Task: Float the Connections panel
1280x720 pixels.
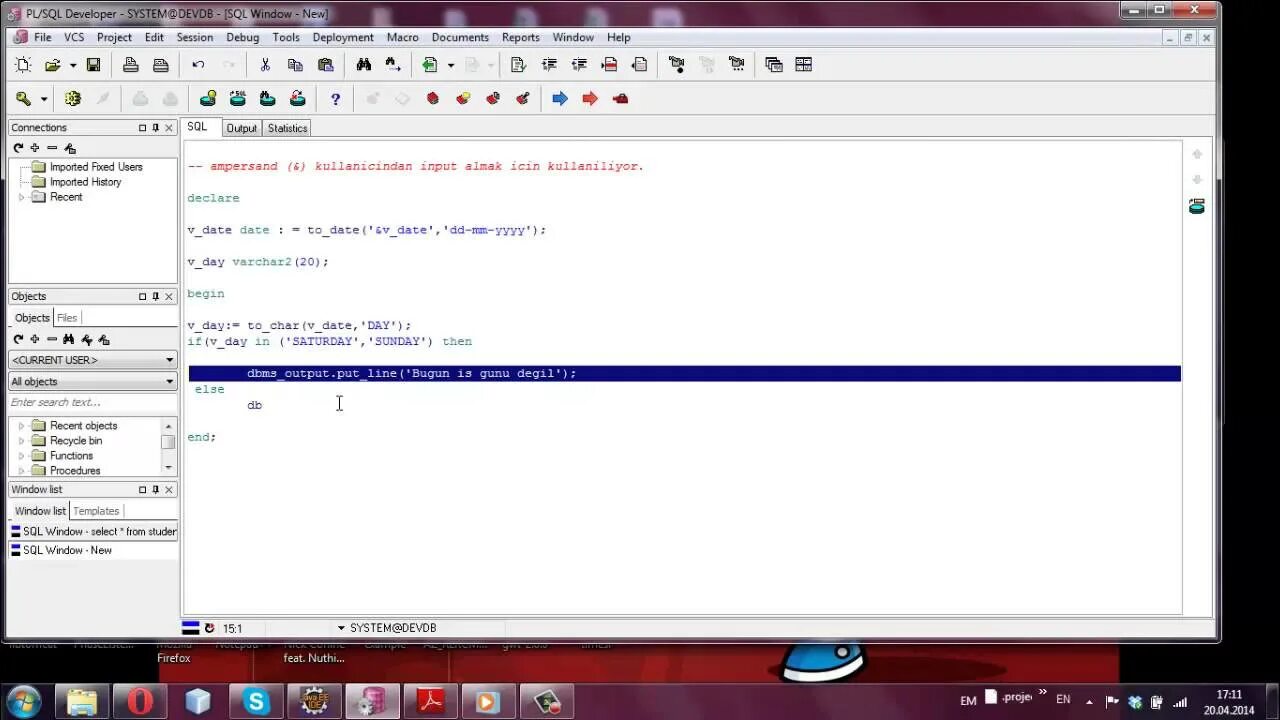Action: click(x=142, y=128)
